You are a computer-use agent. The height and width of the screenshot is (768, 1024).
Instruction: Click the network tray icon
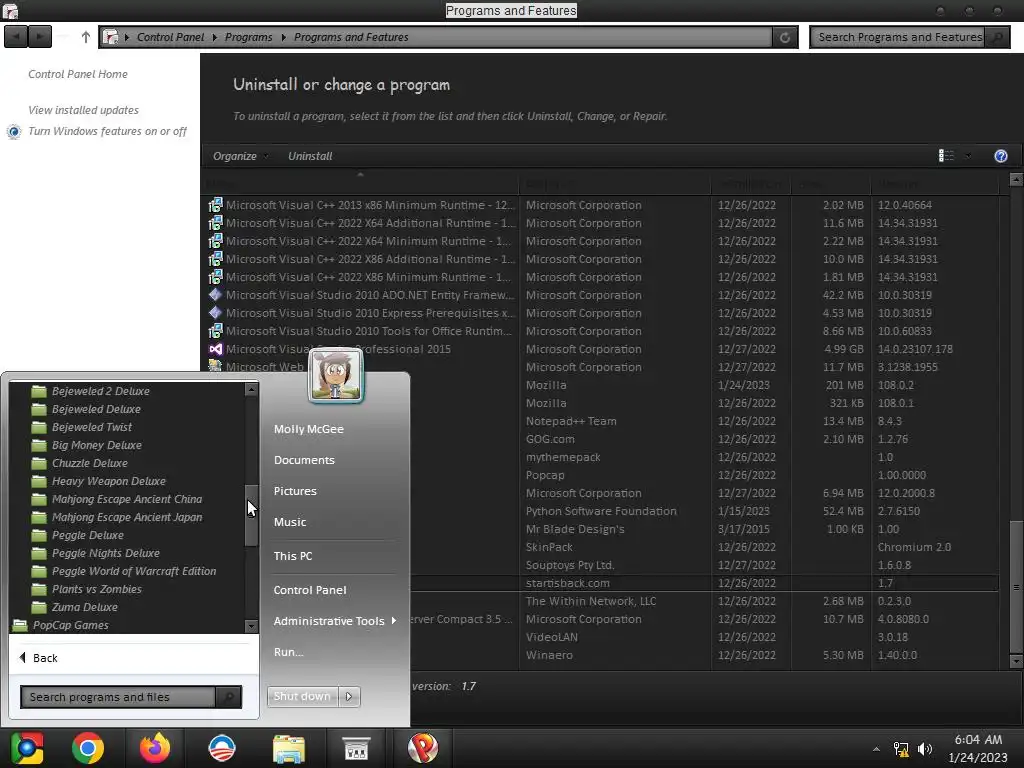(901, 749)
